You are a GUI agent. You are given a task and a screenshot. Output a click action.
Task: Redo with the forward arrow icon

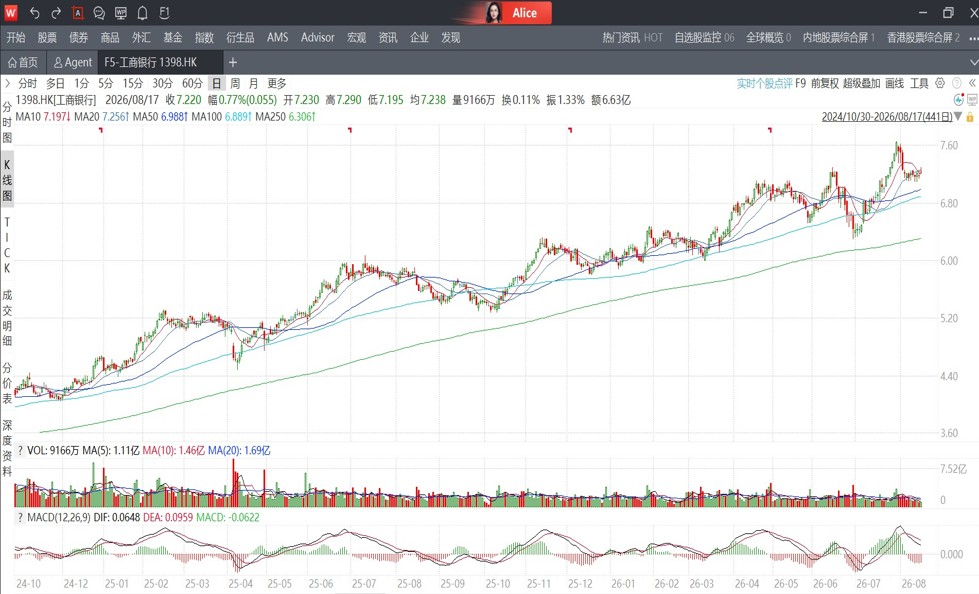pos(56,12)
